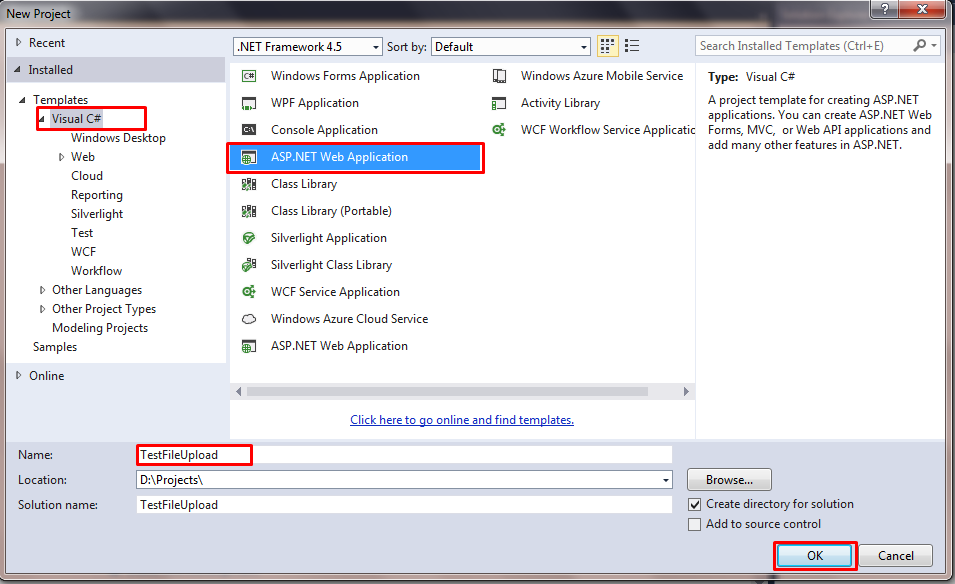Viewport: 955px width, 584px height.
Task: Select Silverlight template category
Action: (97, 214)
